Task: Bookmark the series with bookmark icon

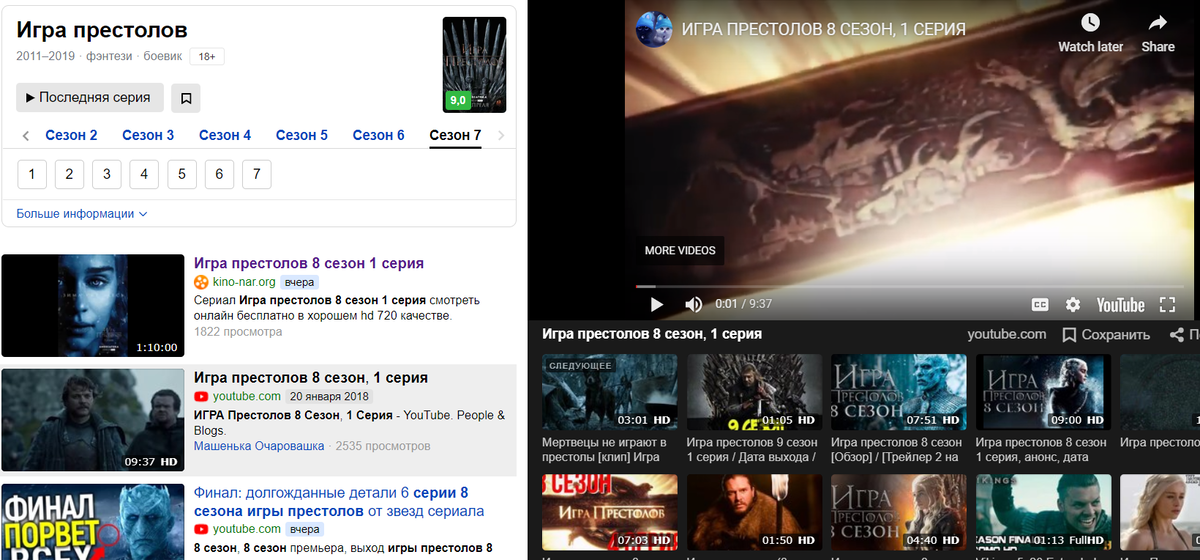Action: (186, 98)
